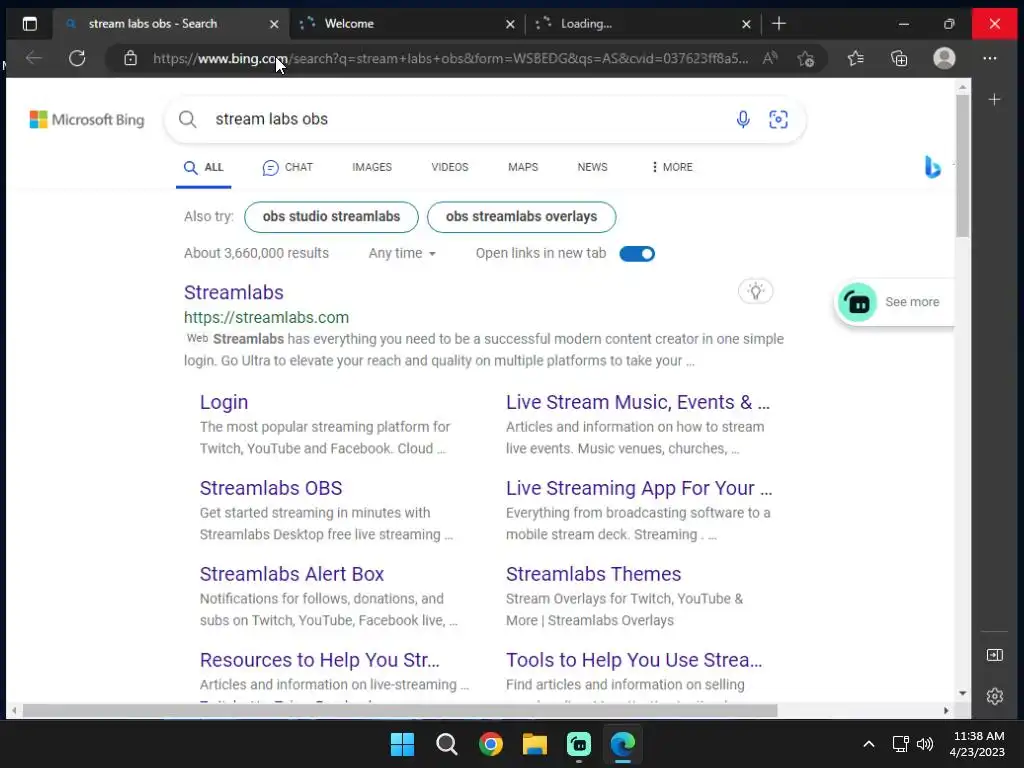Open the Favorites list icon
The height and width of the screenshot is (768, 1024).
pos(856,58)
